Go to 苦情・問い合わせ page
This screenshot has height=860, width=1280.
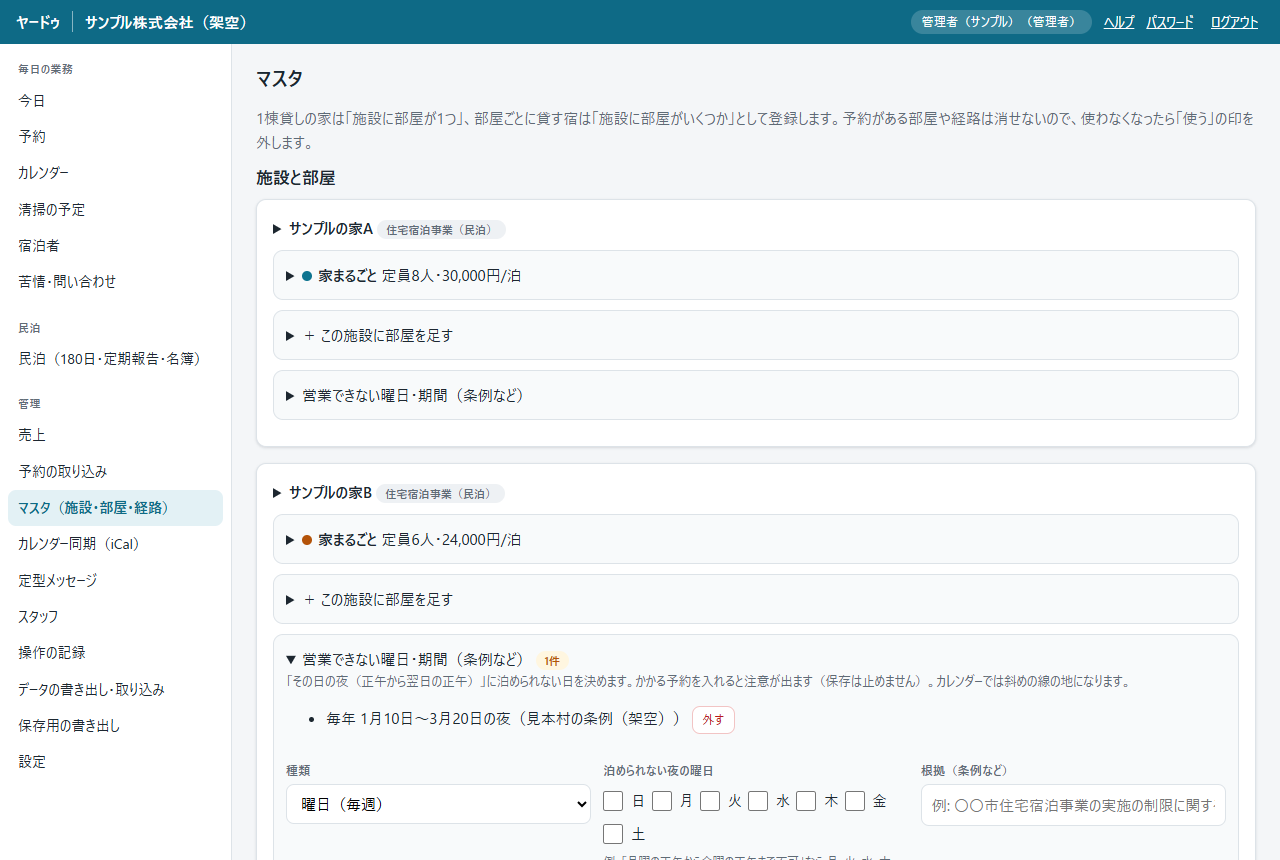[115, 281]
